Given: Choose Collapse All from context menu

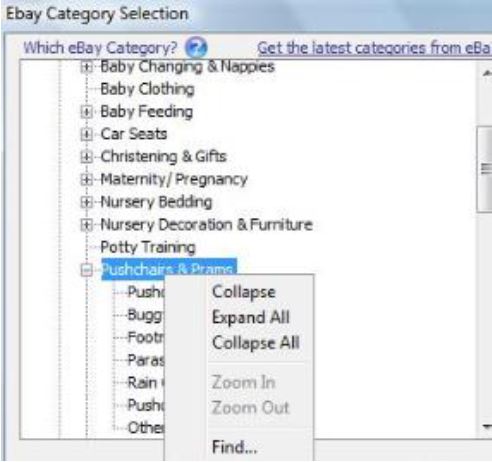Looking at the screenshot, I should pyautogui.click(x=256, y=343).
